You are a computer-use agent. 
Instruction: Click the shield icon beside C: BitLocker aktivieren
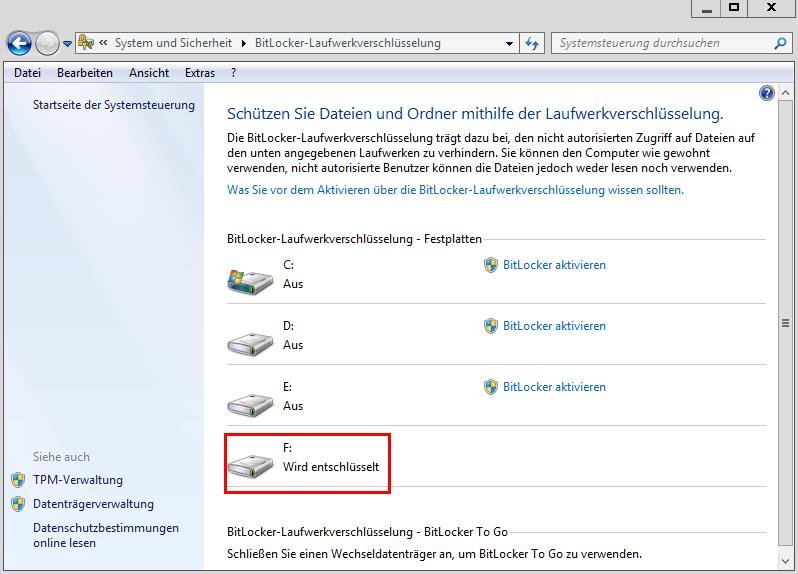point(491,265)
